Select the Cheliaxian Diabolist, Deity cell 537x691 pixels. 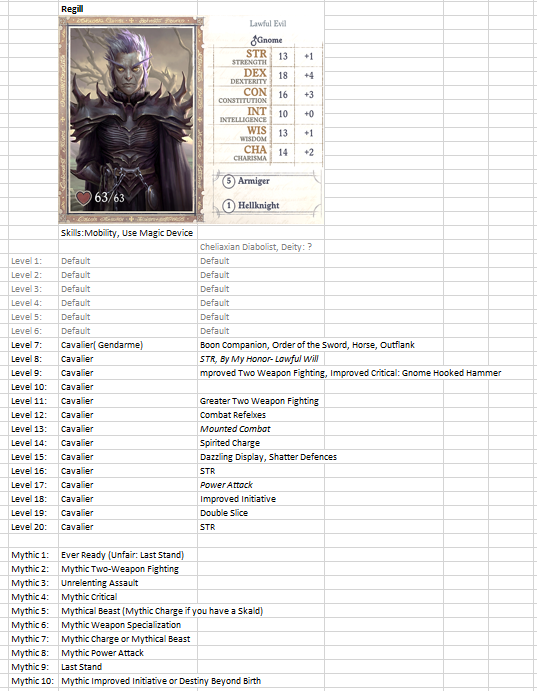[261, 247]
